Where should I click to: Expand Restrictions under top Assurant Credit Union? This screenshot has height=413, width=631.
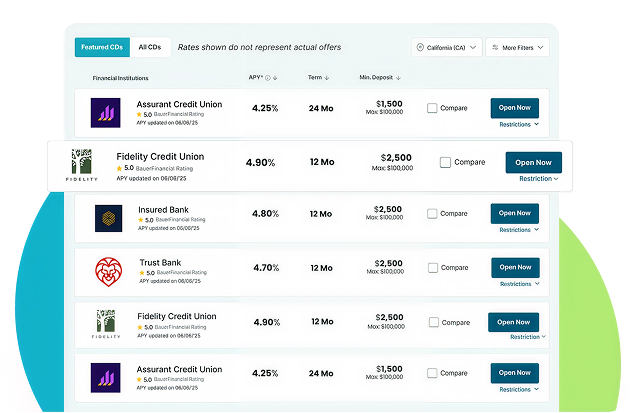(519, 124)
